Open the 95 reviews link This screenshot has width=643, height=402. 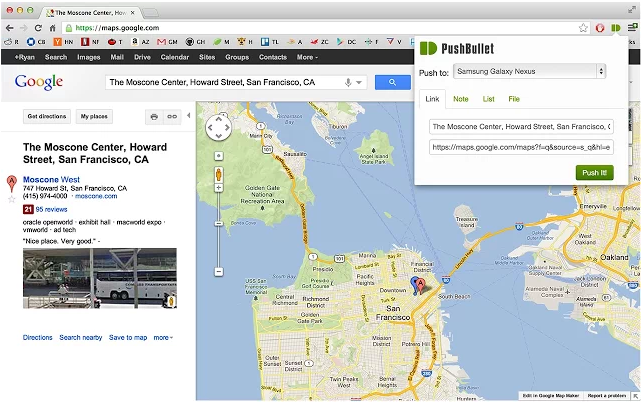click(51, 210)
